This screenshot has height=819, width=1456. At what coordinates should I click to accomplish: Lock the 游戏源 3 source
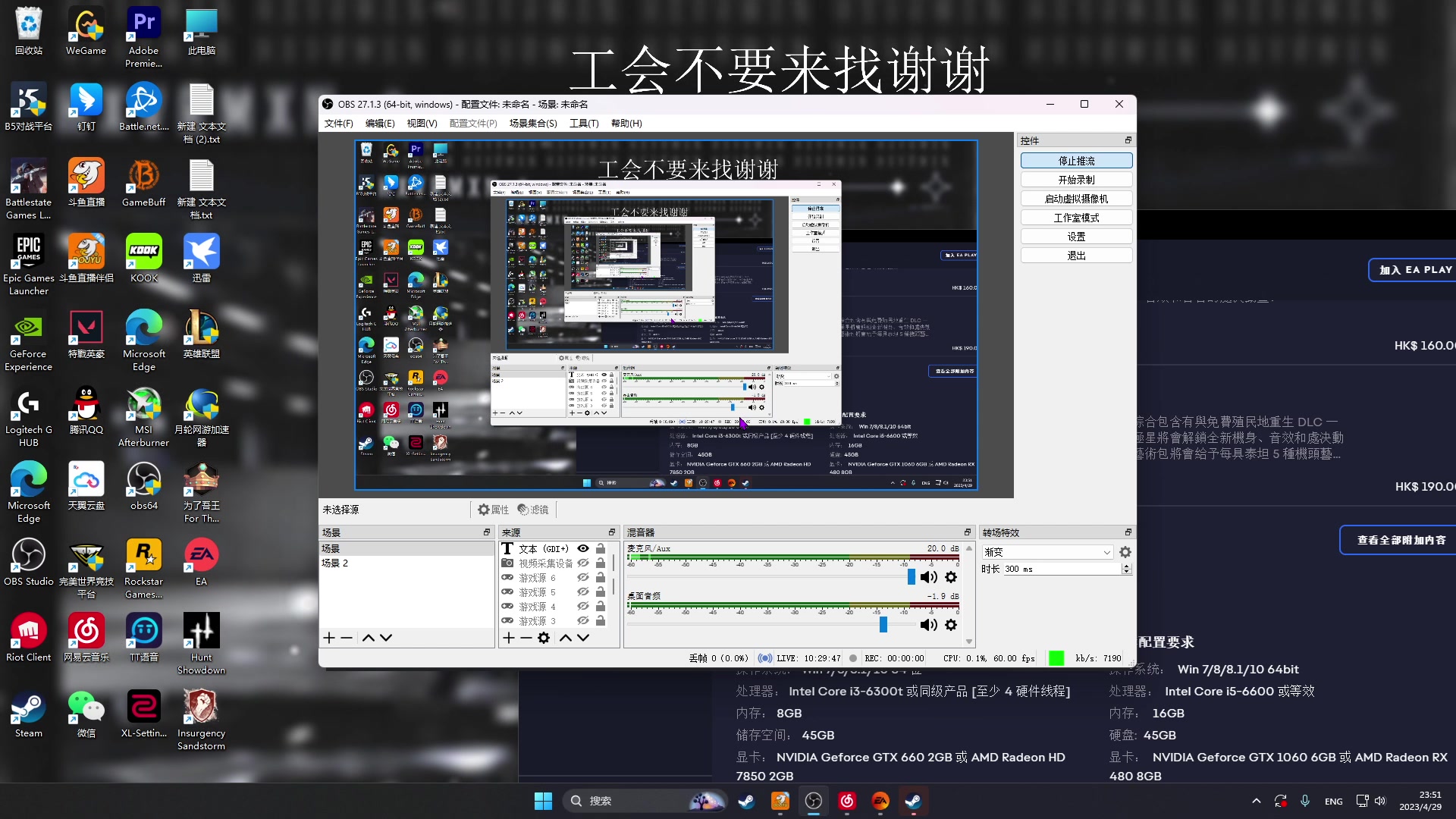601,620
